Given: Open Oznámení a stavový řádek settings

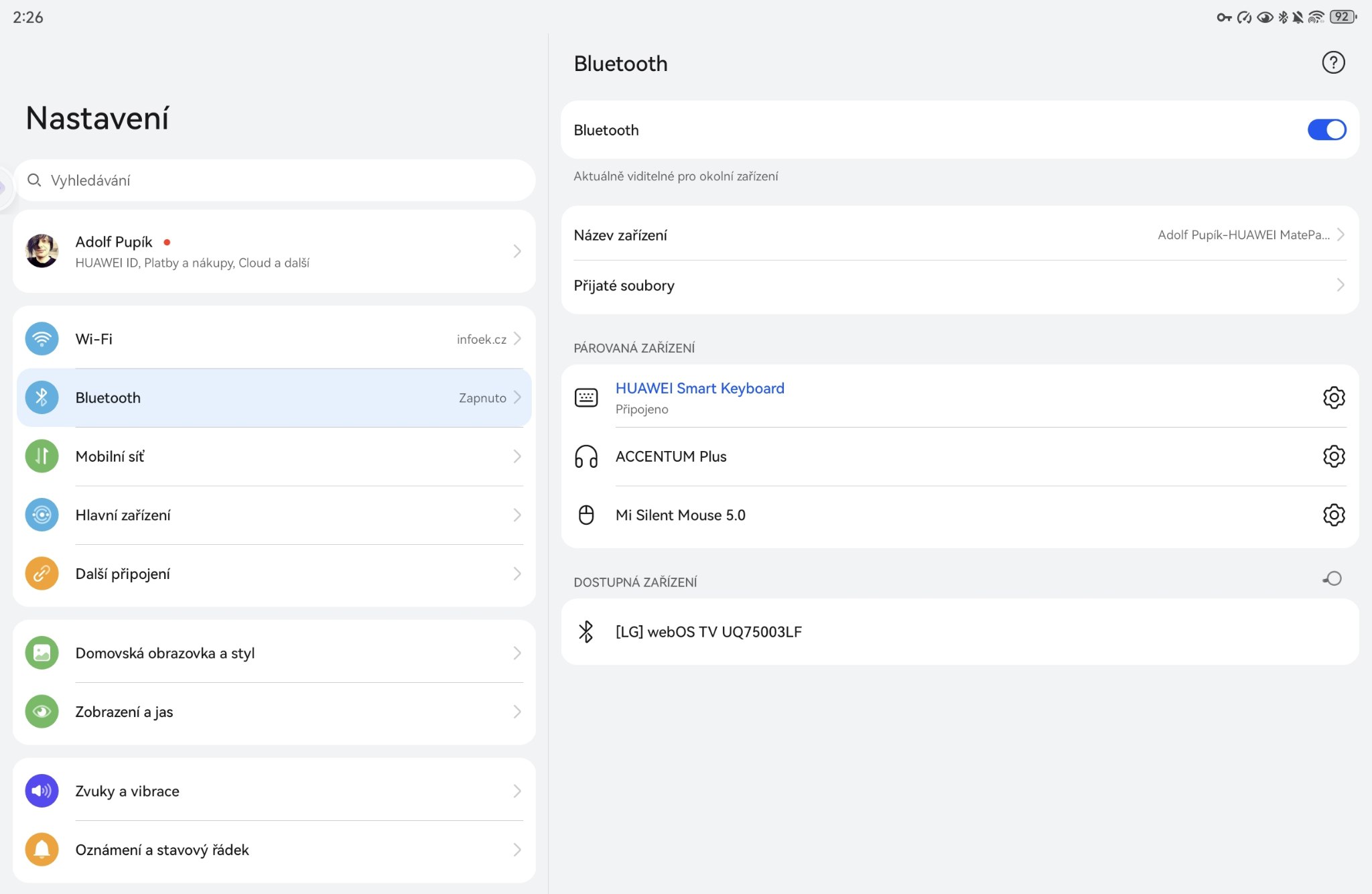Looking at the screenshot, I should (162, 850).
